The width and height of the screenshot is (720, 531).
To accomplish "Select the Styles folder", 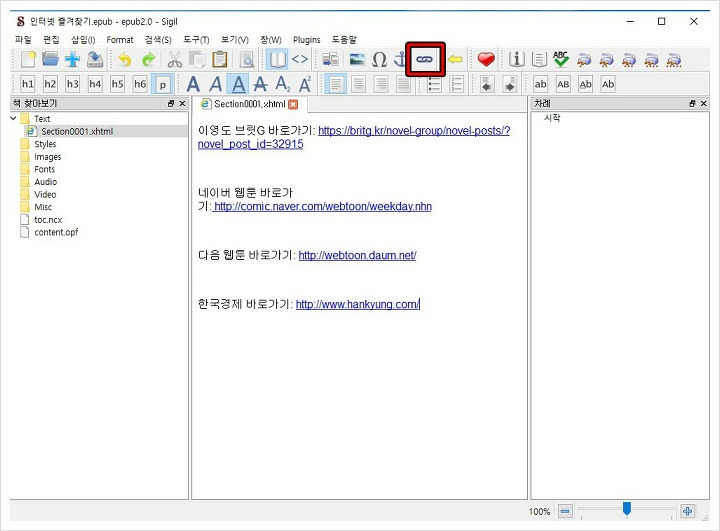I will (x=45, y=144).
